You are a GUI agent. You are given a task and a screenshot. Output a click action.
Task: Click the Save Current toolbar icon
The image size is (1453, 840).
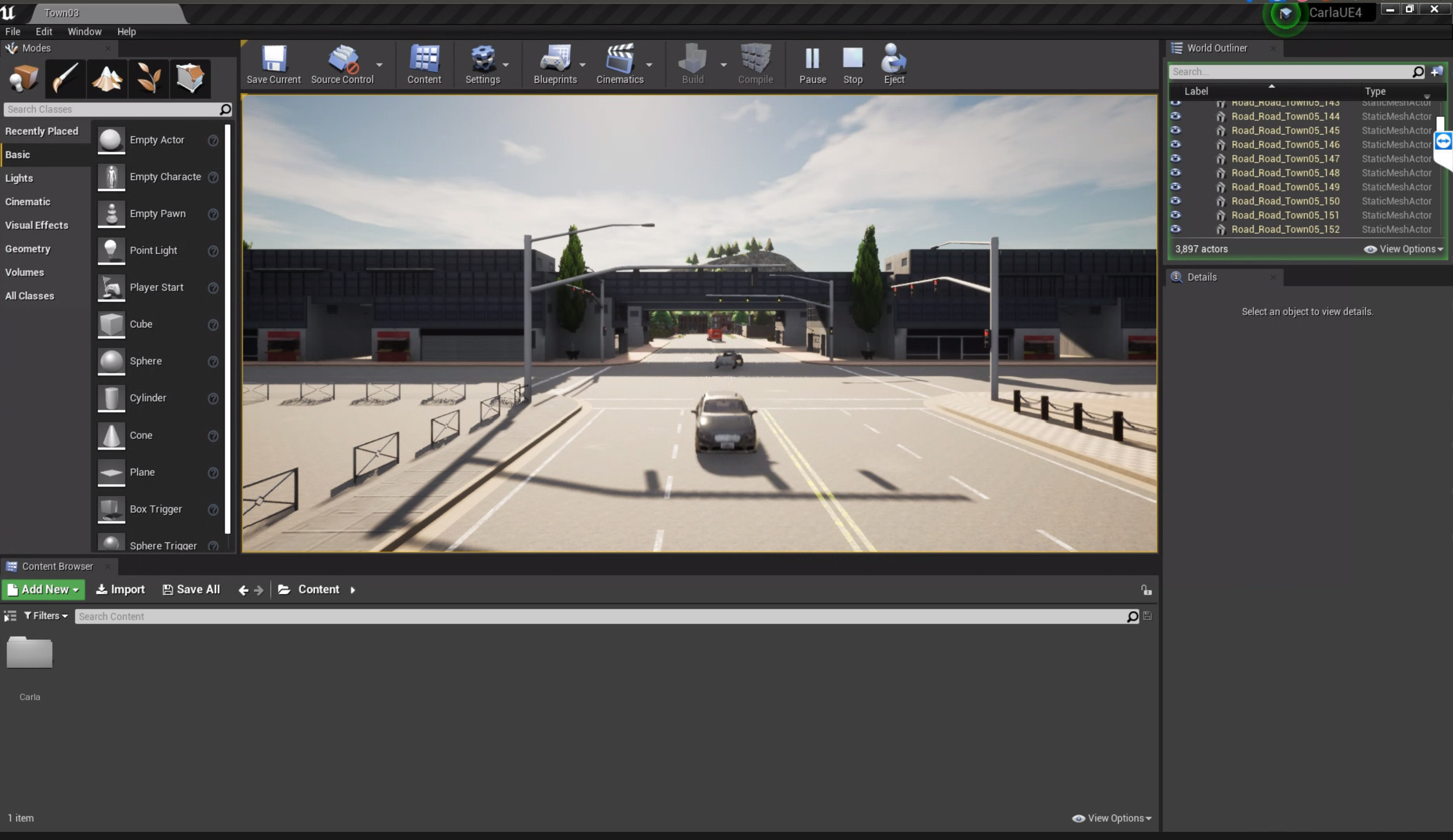[273, 64]
